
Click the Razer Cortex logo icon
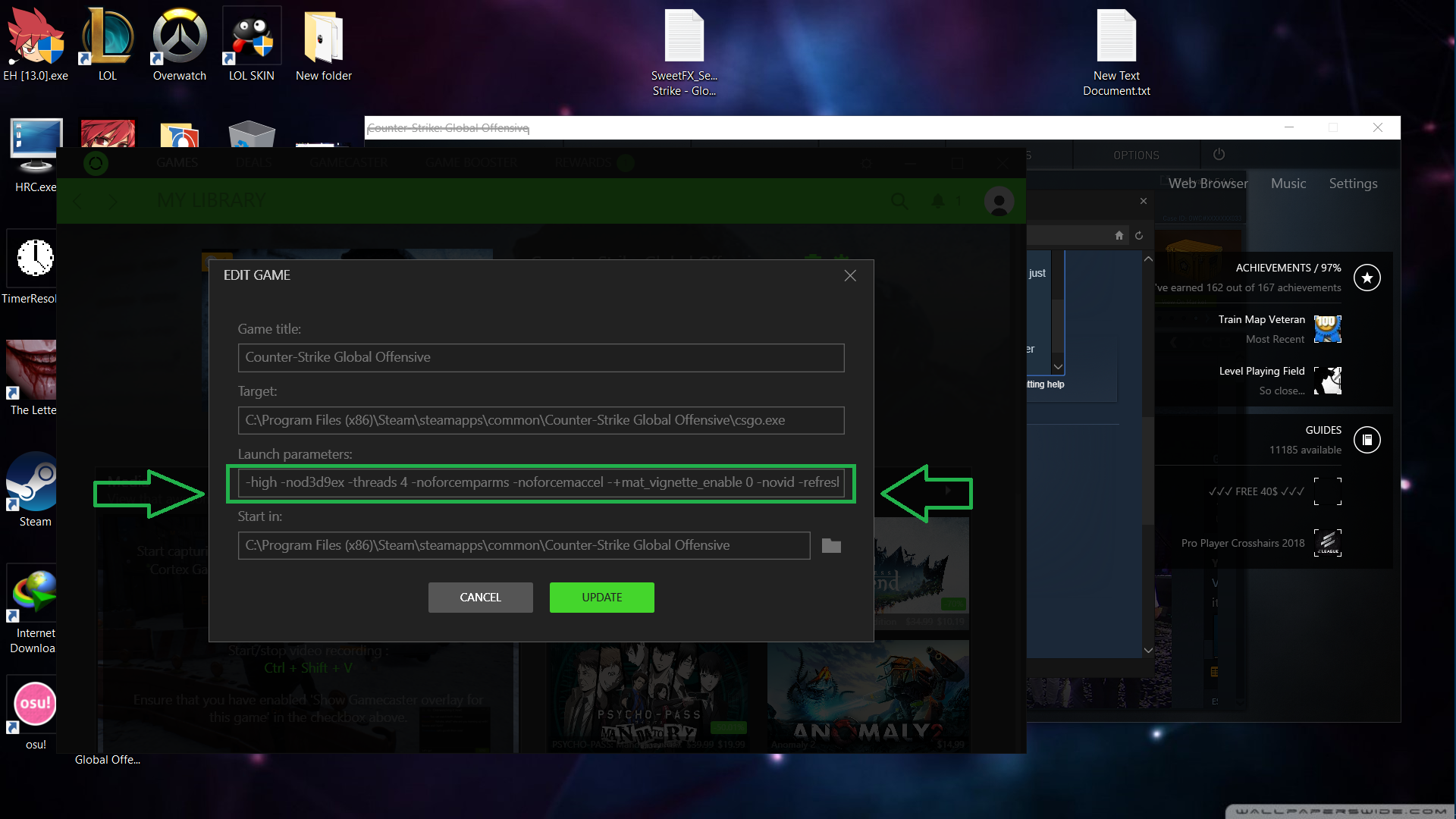point(96,163)
